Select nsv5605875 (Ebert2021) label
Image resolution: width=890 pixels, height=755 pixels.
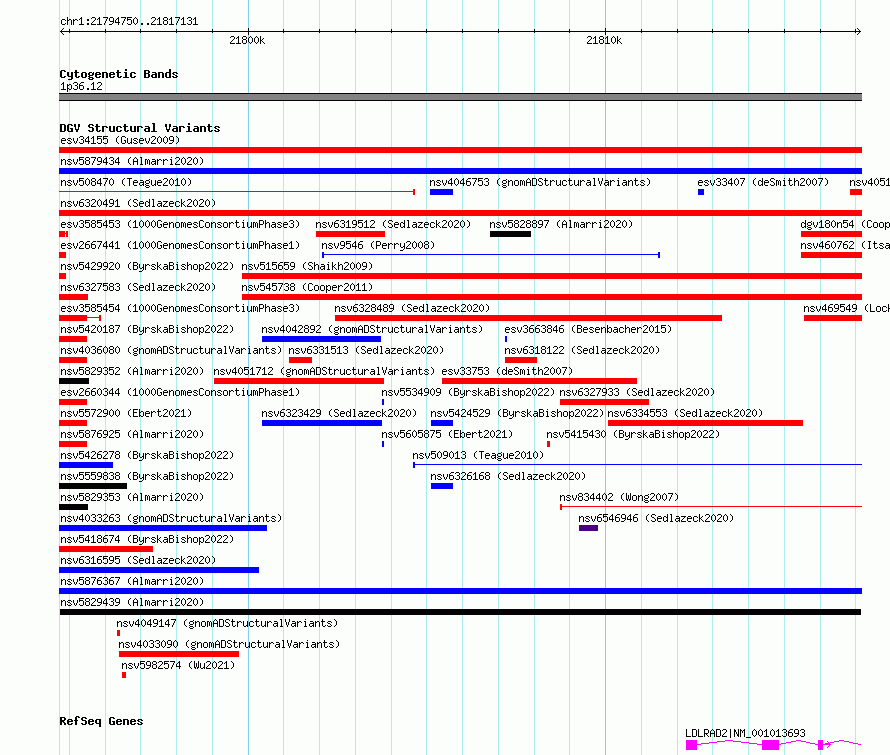[x=447, y=434]
